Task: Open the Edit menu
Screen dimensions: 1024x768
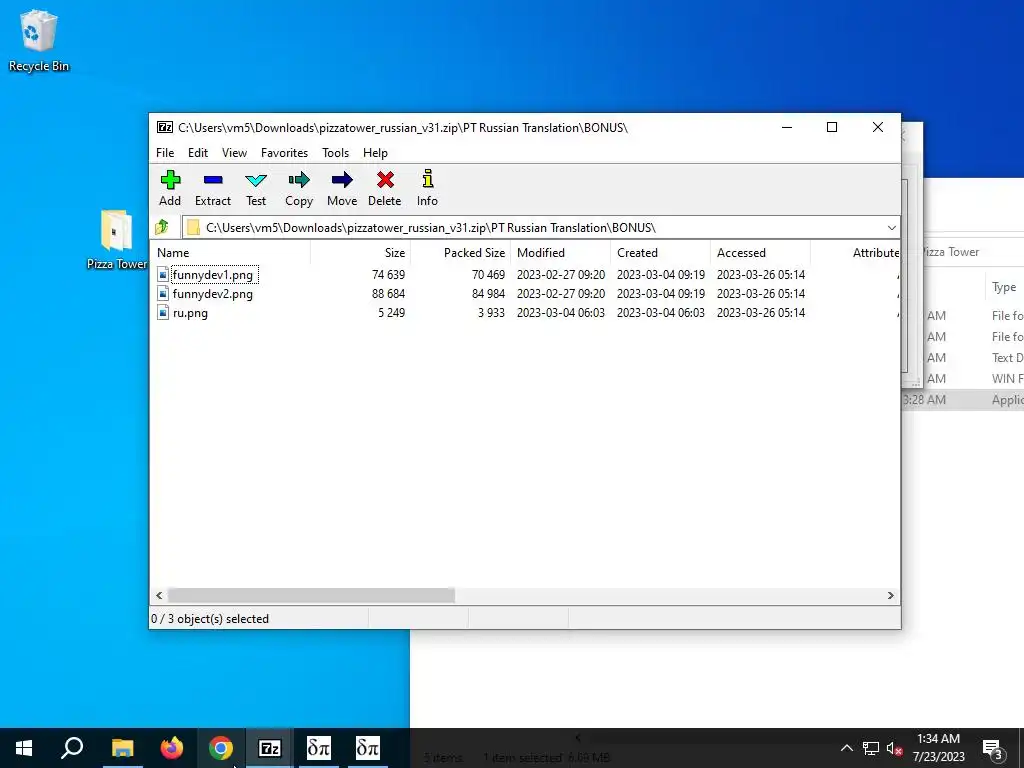Action: [x=198, y=153]
